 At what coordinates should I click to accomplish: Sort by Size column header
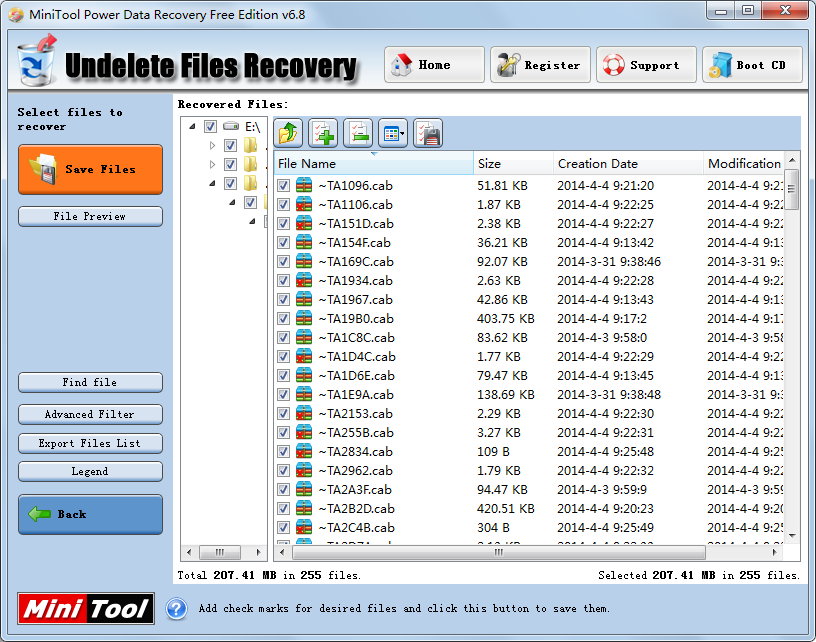point(513,163)
